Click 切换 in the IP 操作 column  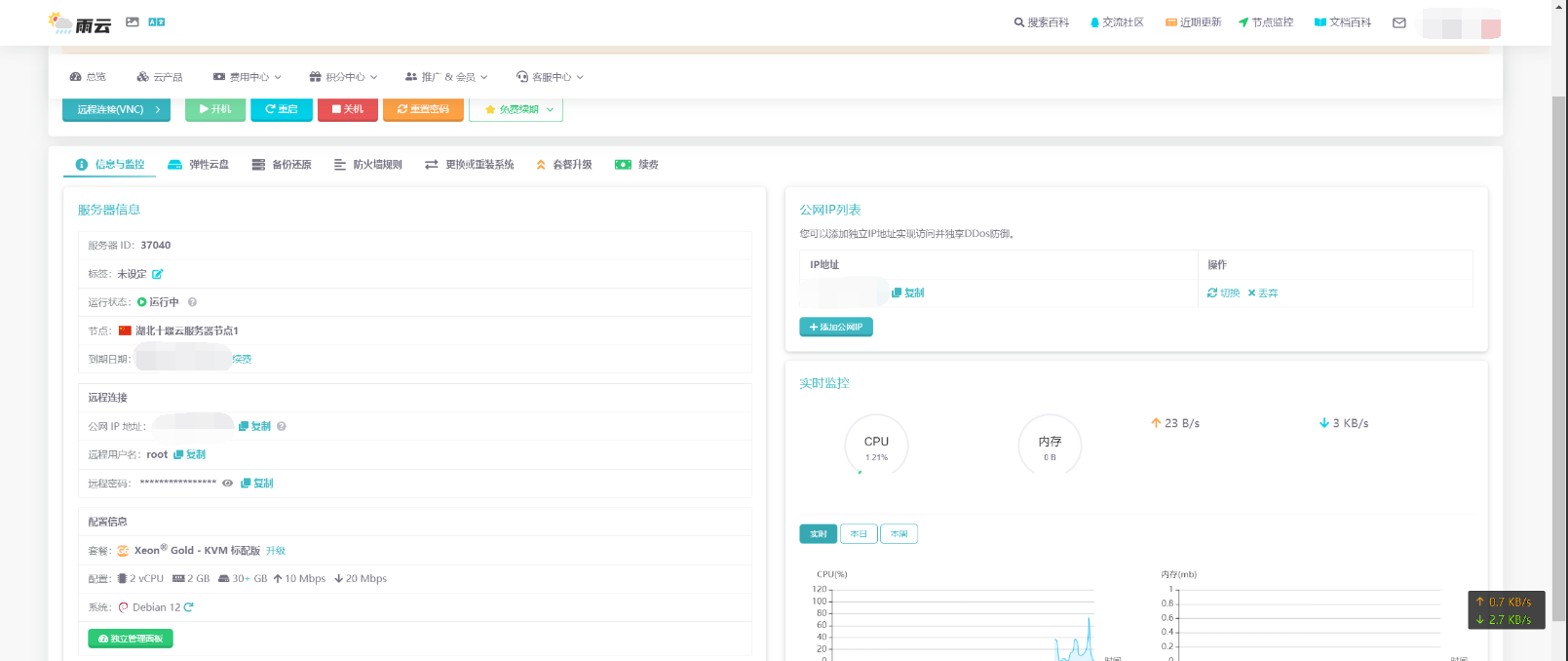coord(1224,292)
